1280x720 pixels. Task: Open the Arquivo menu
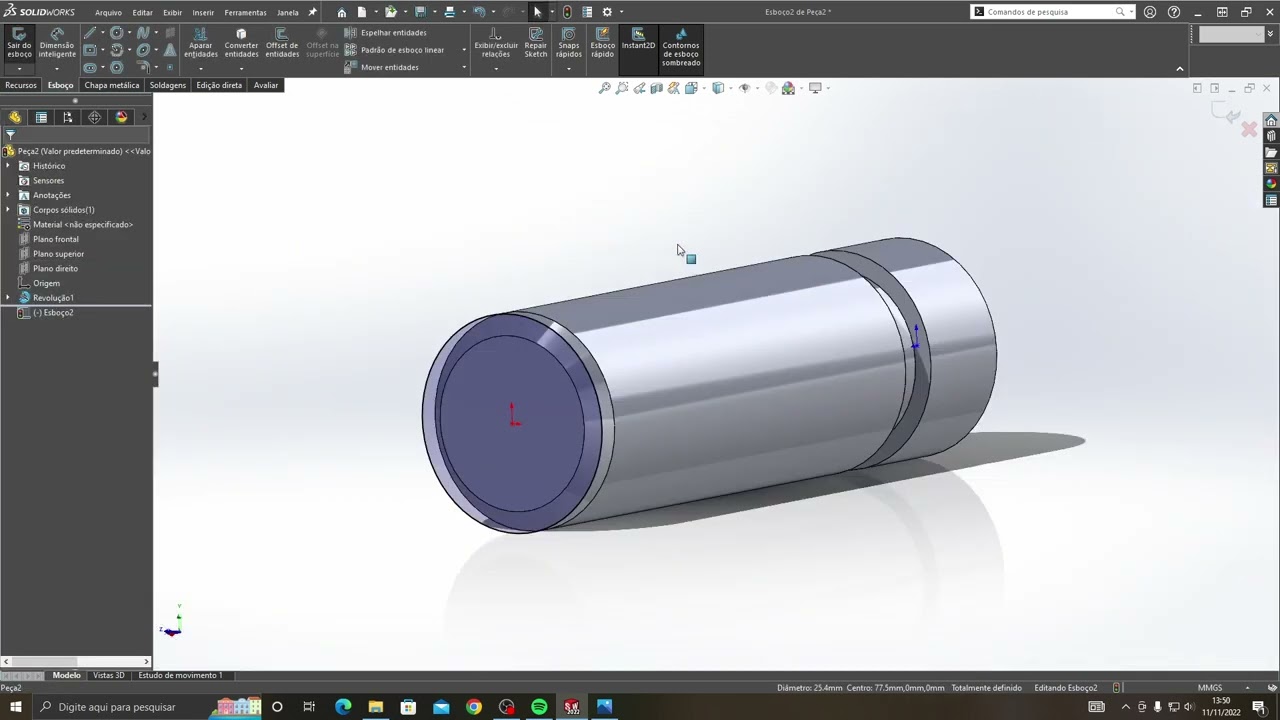(108, 13)
